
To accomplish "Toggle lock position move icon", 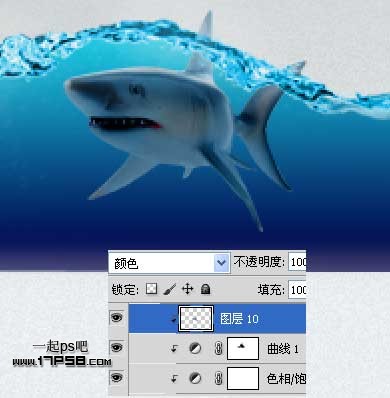I will coord(188,289).
